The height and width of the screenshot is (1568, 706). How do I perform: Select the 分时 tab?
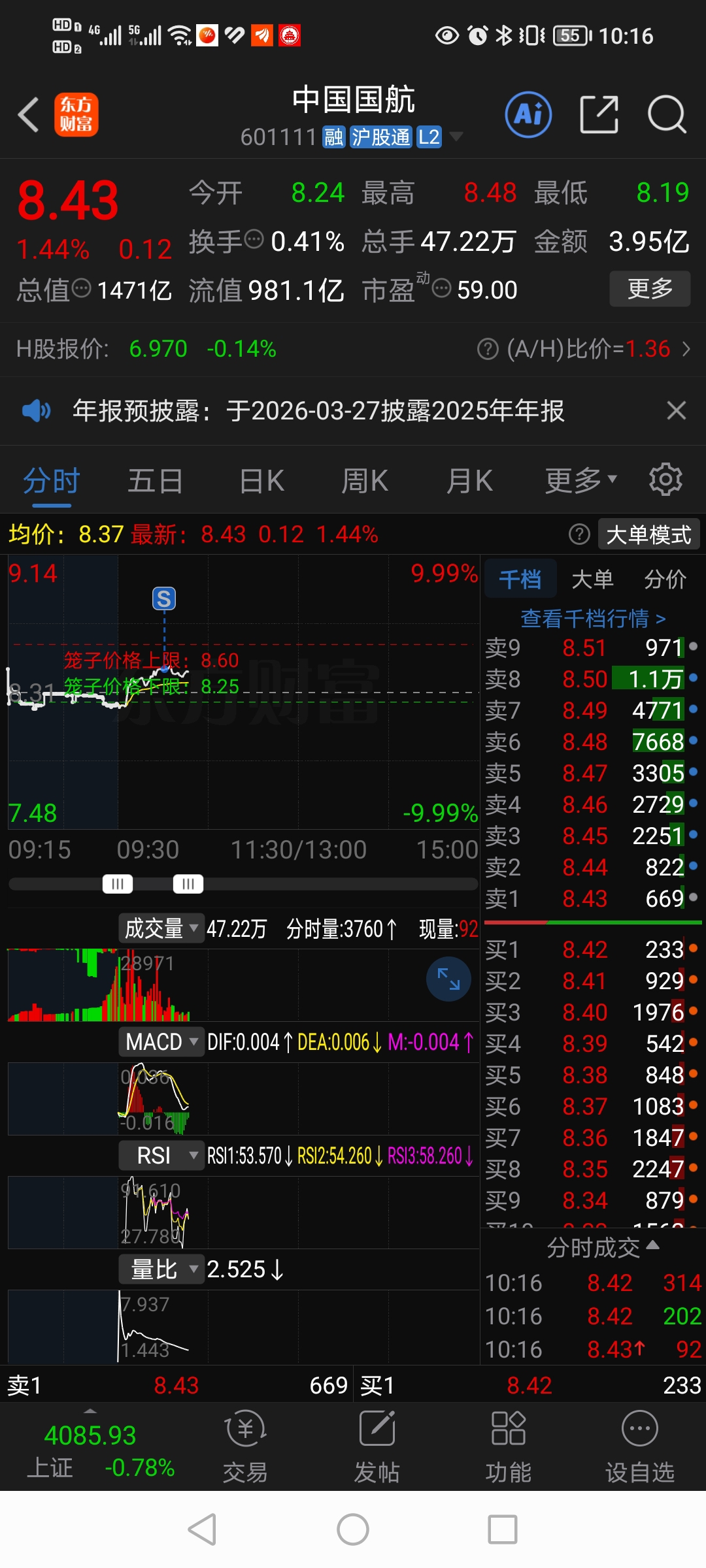(x=51, y=482)
